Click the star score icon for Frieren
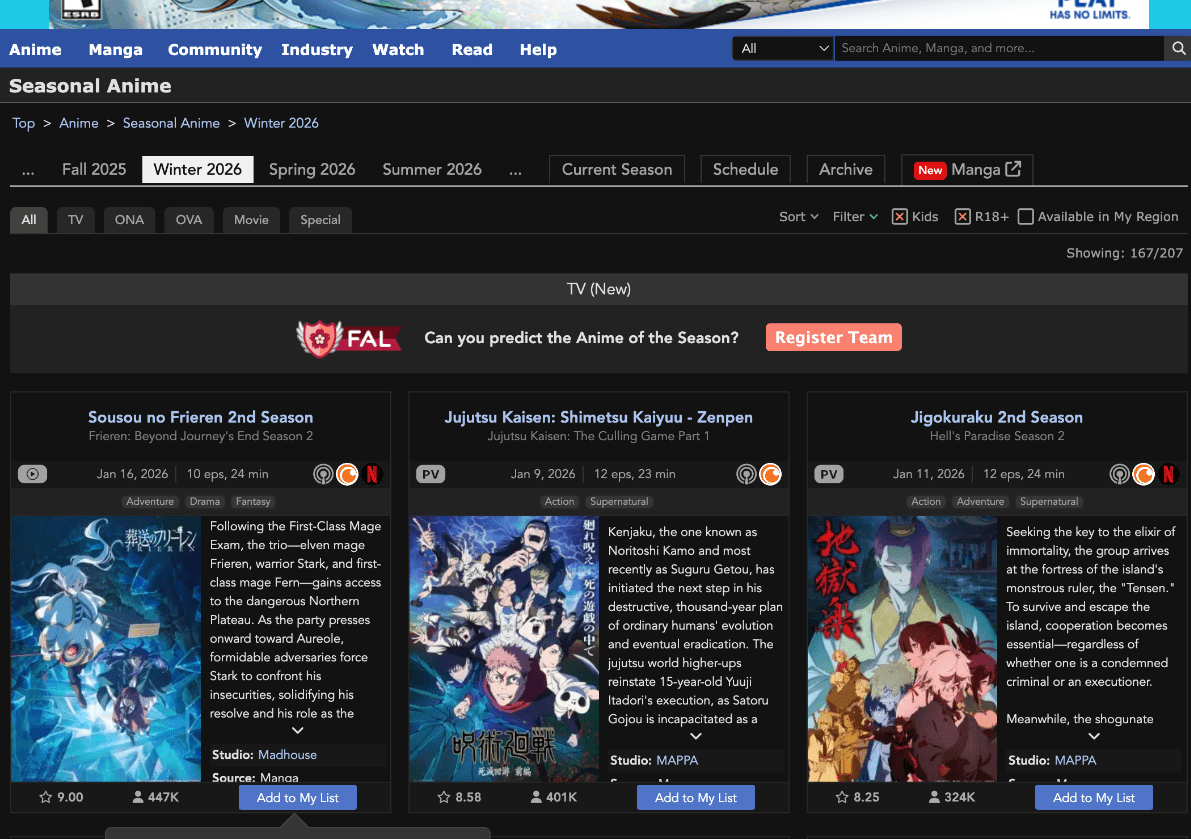This screenshot has width=1191, height=839. [x=46, y=797]
